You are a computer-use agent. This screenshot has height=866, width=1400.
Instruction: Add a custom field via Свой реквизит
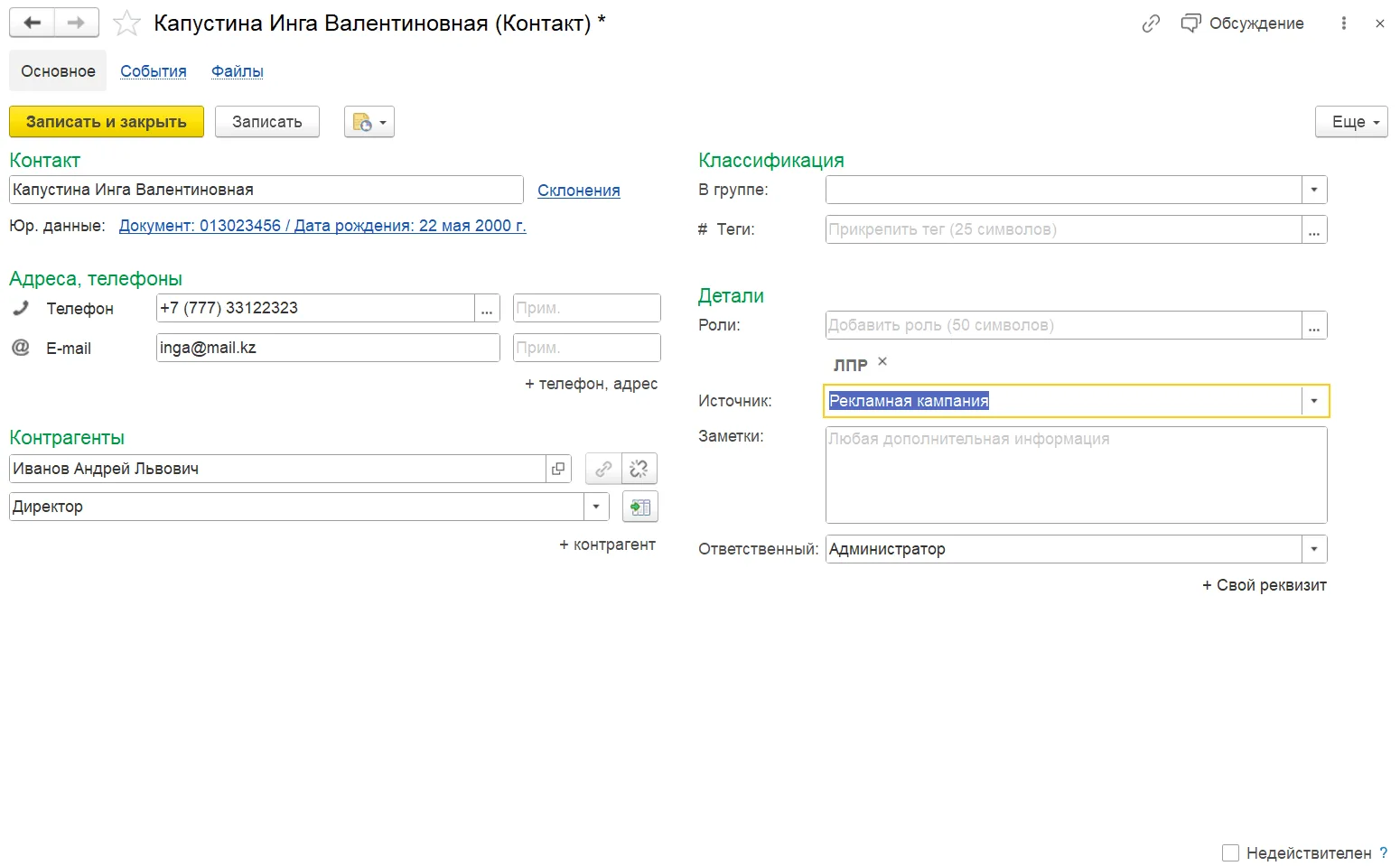[1265, 585]
